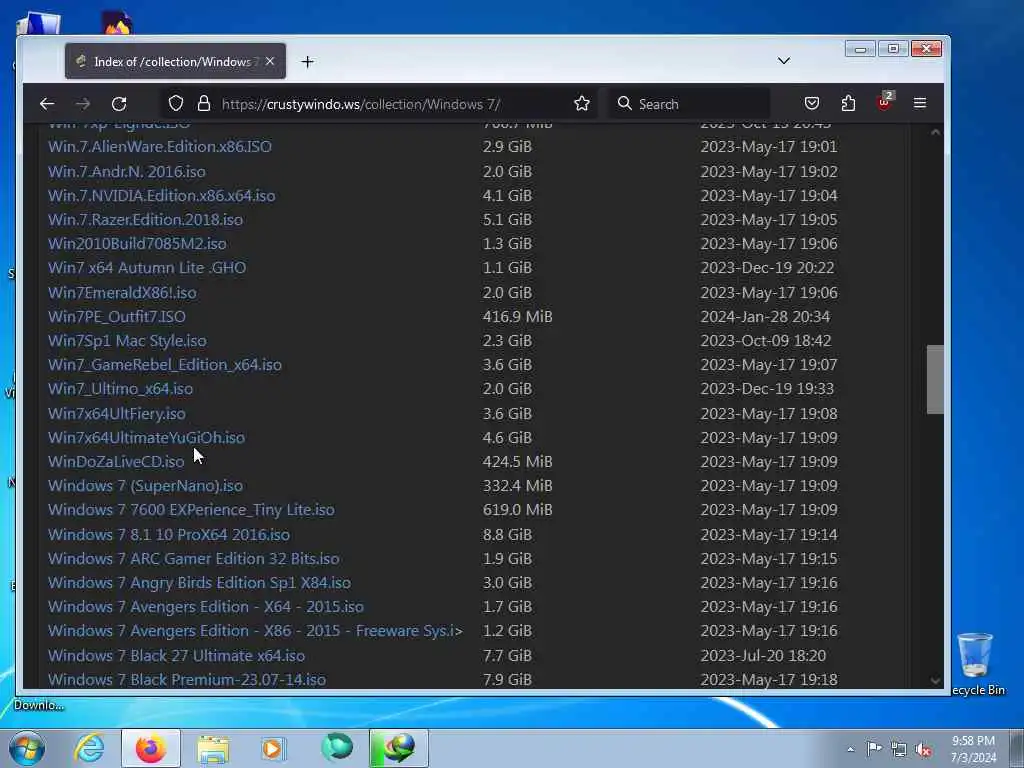Click the site security padlock icon

click(x=204, y=103)
